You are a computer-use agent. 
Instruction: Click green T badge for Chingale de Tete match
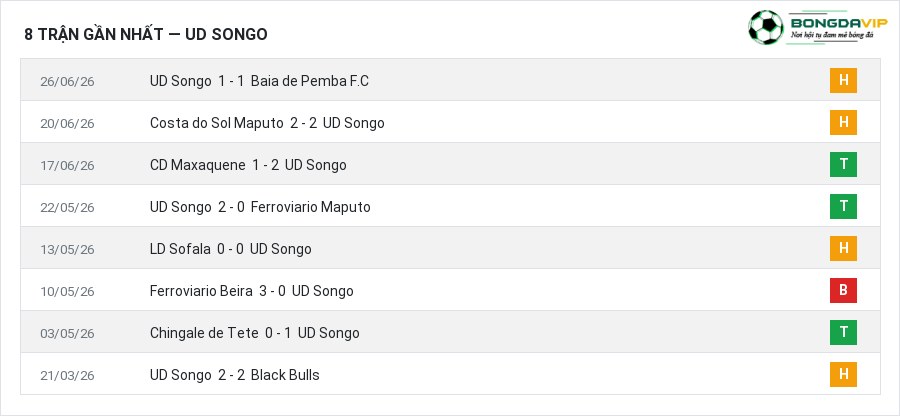843,332
